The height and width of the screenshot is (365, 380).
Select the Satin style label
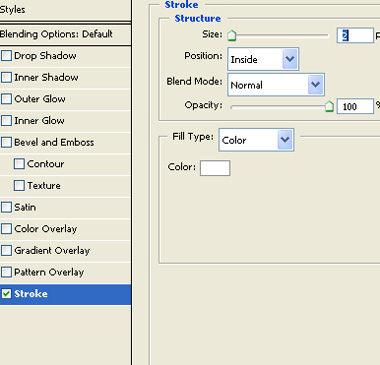(25, 207)
